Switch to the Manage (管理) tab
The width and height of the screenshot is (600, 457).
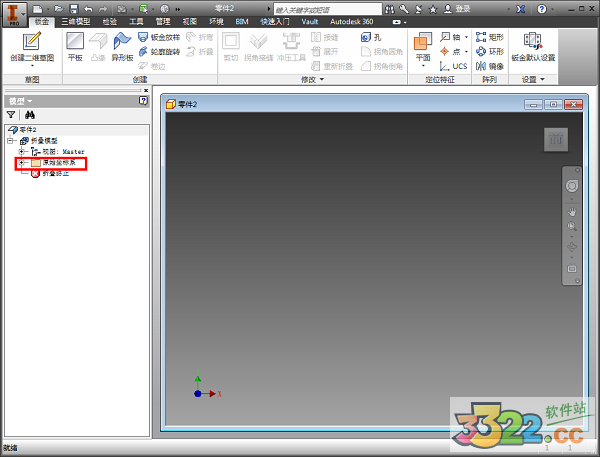click(163, 21)
